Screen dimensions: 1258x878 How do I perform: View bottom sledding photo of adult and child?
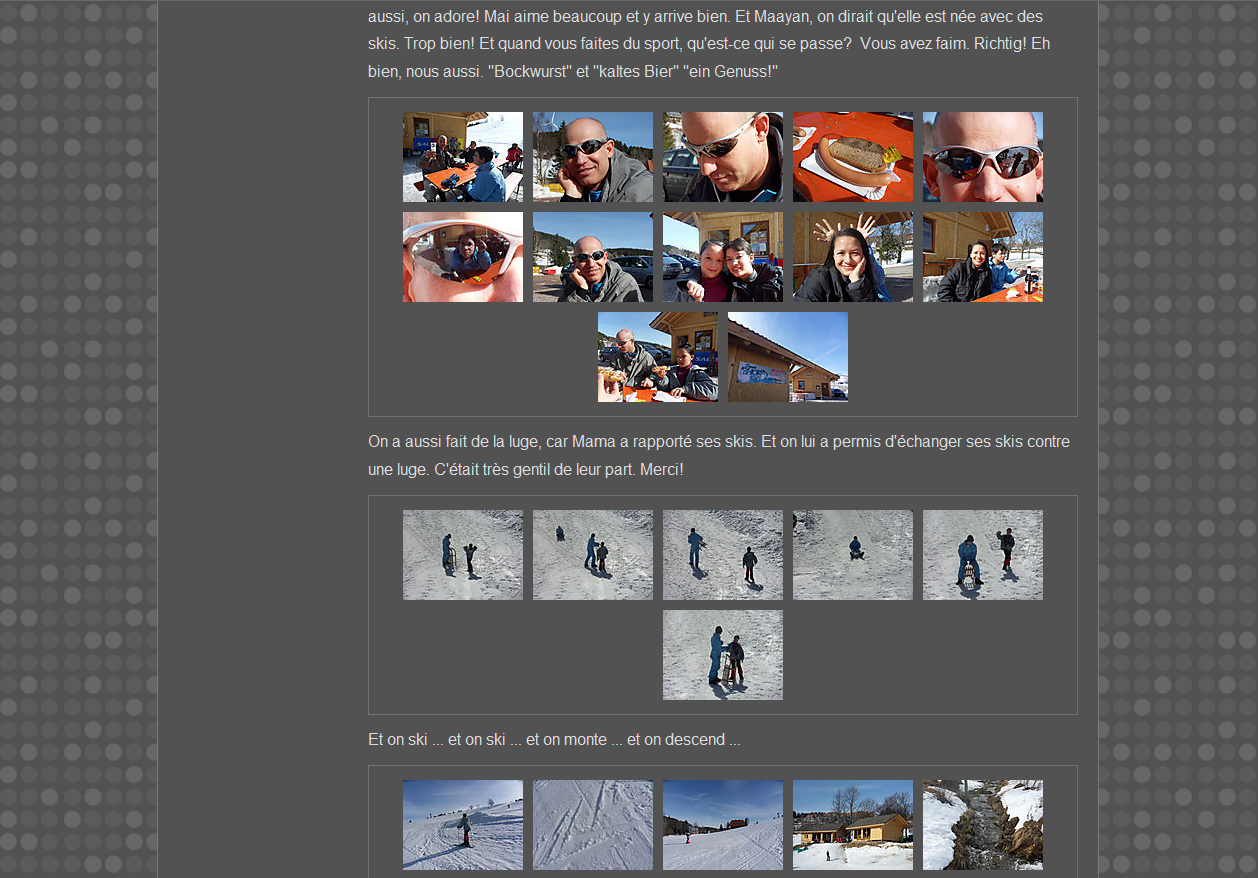tap(722, 655)
